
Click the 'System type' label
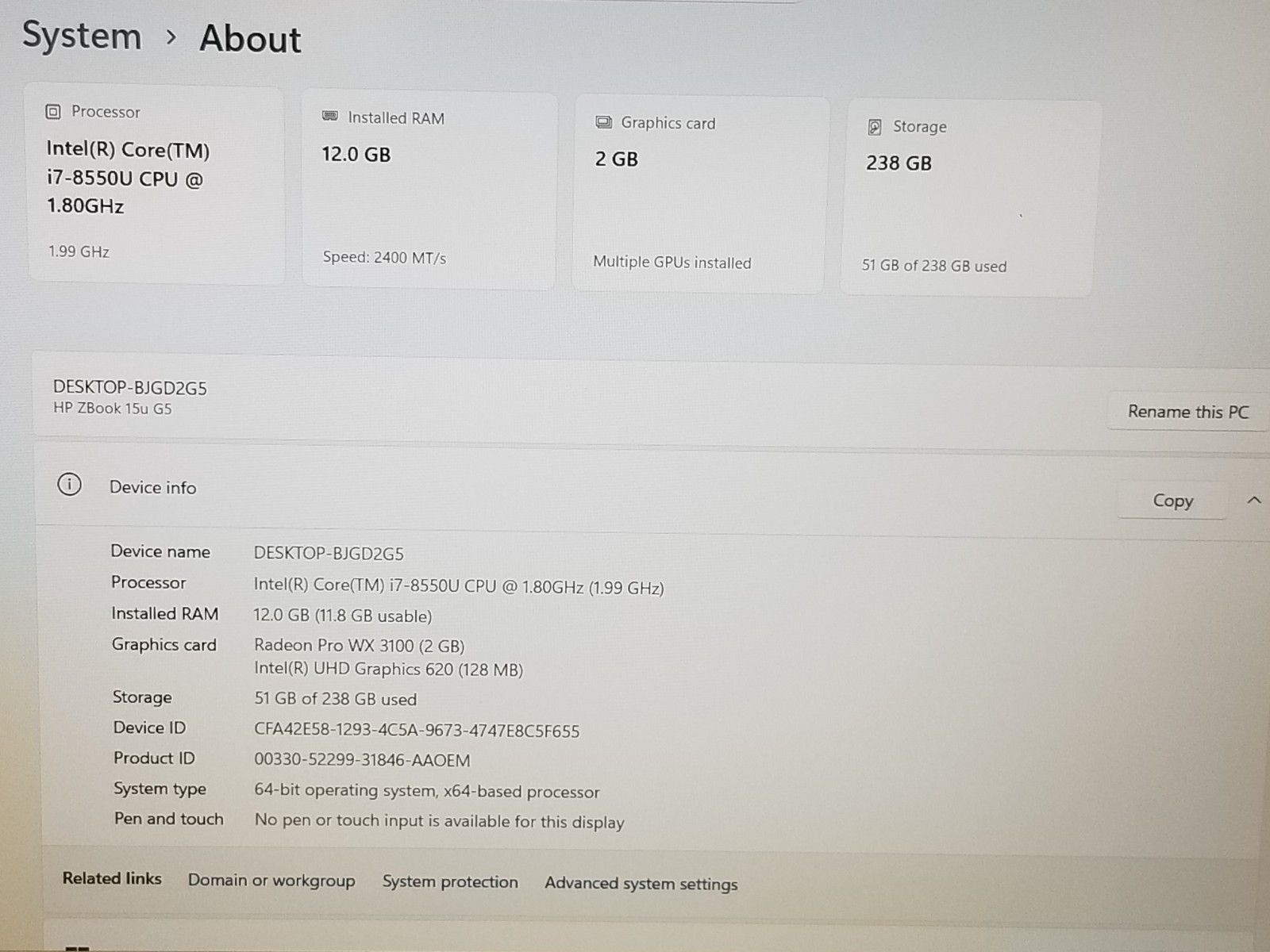(x=160, y=789)
